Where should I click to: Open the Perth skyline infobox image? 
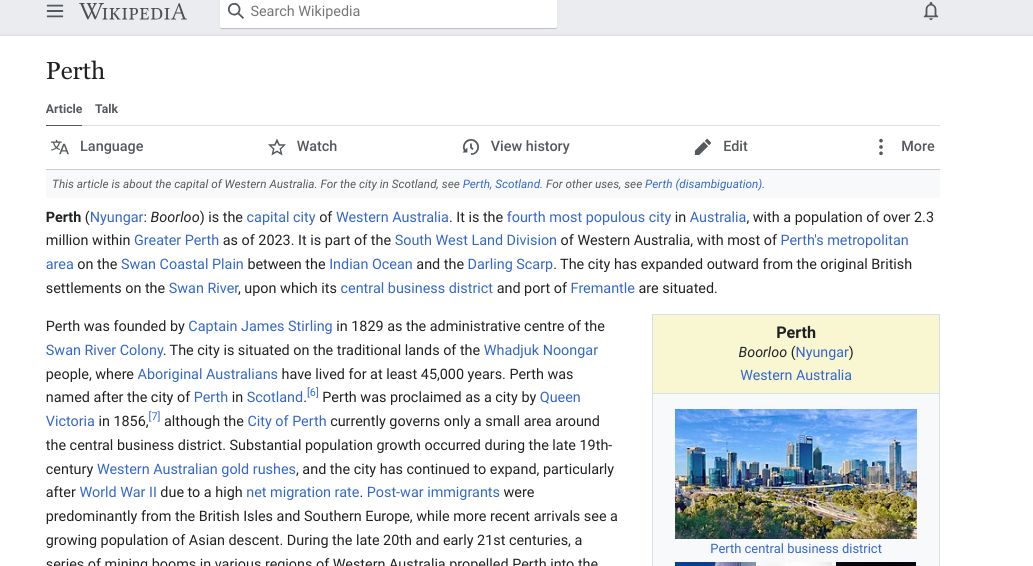[796, 474]
